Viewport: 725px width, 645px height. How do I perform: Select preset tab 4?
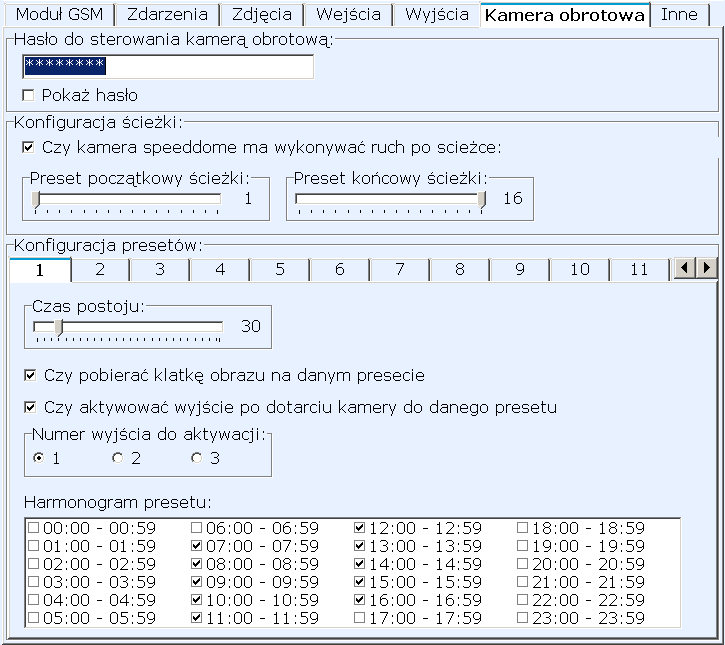(x=220, y=270)
